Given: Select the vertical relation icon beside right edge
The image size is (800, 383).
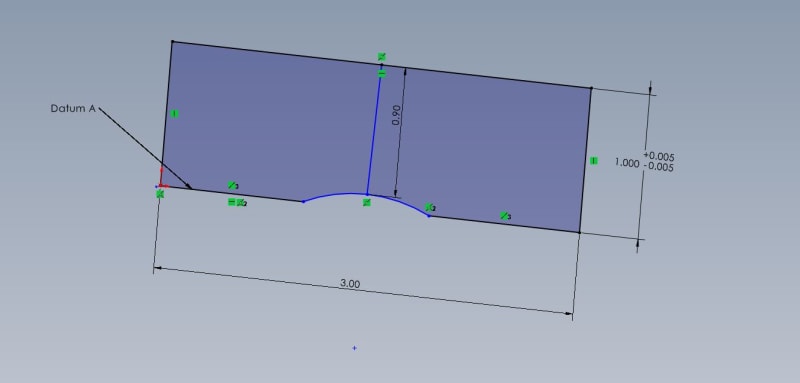Looking at the screenshot, I should [x=593, y=161].
